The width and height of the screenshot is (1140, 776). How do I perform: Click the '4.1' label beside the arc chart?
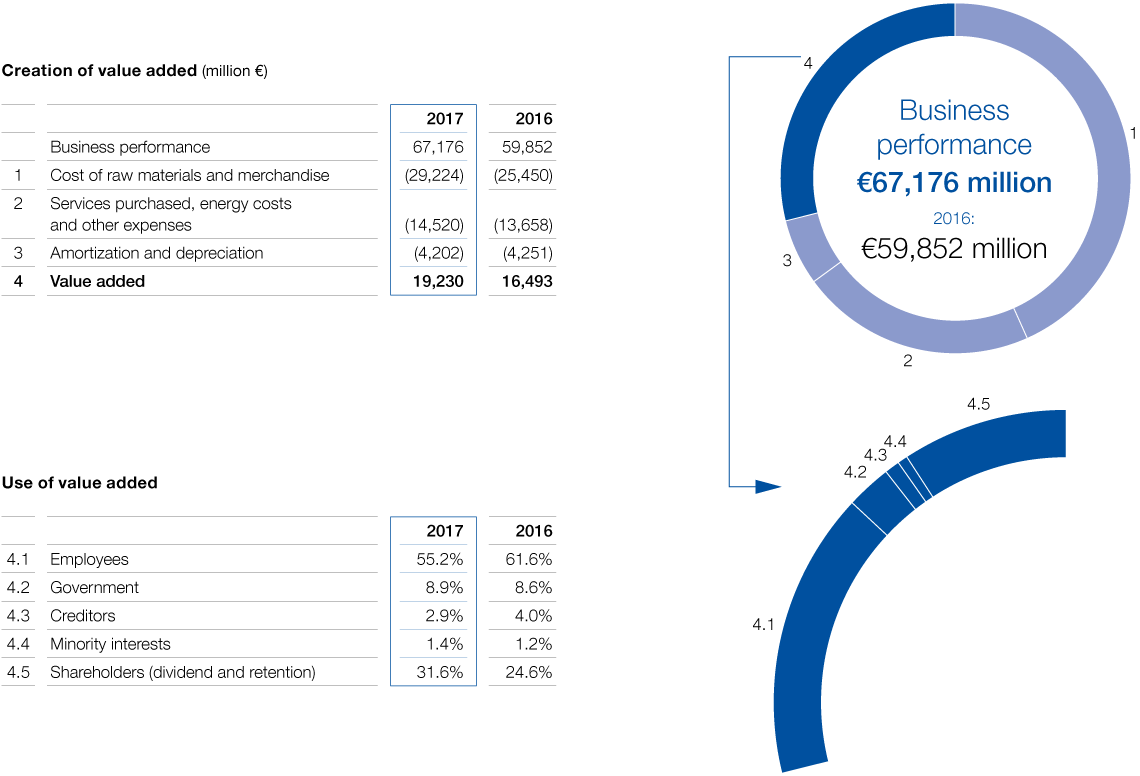coord(763,625)
